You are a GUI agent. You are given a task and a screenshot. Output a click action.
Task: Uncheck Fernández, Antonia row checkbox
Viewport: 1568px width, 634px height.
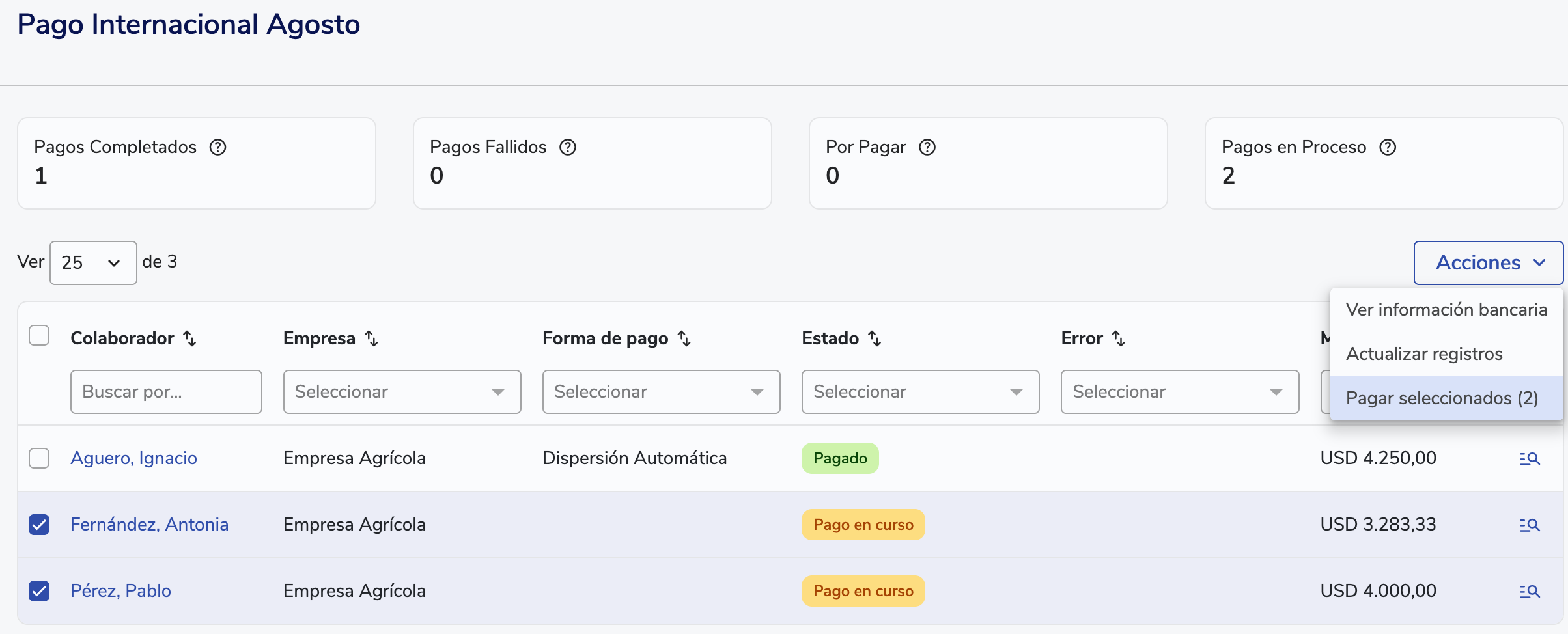point(39,525)
